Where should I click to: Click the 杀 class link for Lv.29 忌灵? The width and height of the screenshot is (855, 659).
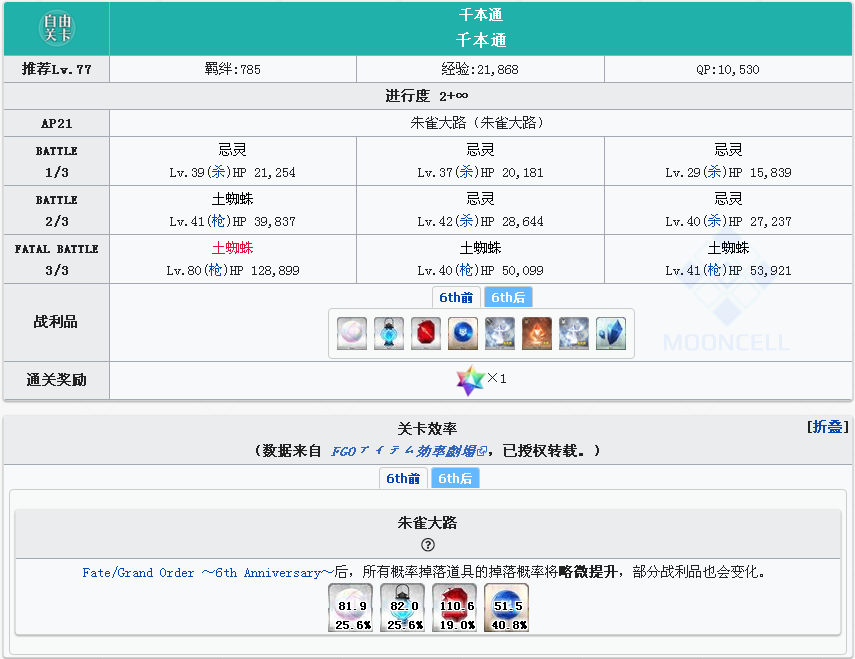tap(714, 172)
